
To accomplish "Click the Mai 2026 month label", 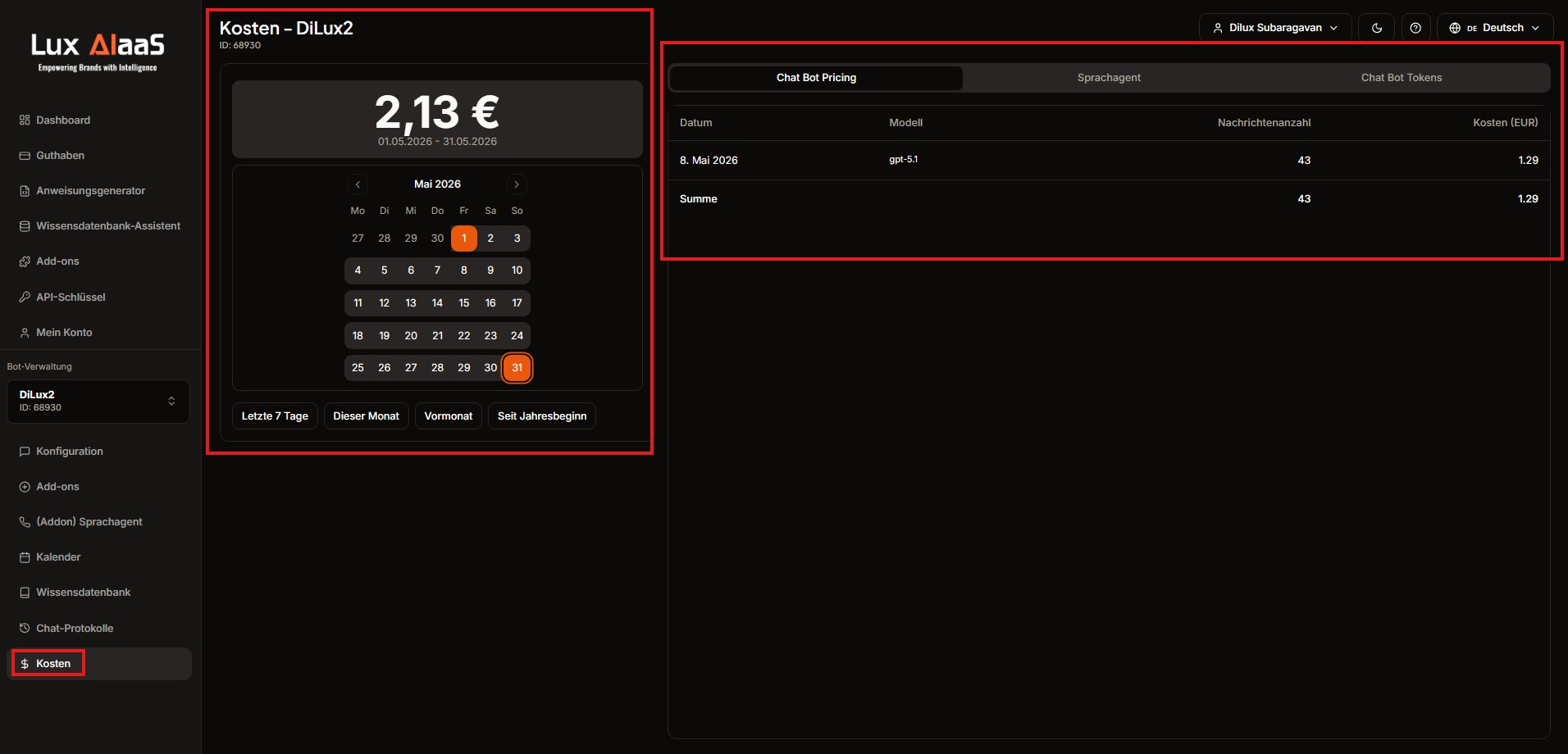I will pyautogui.click(x=437, y=184).
